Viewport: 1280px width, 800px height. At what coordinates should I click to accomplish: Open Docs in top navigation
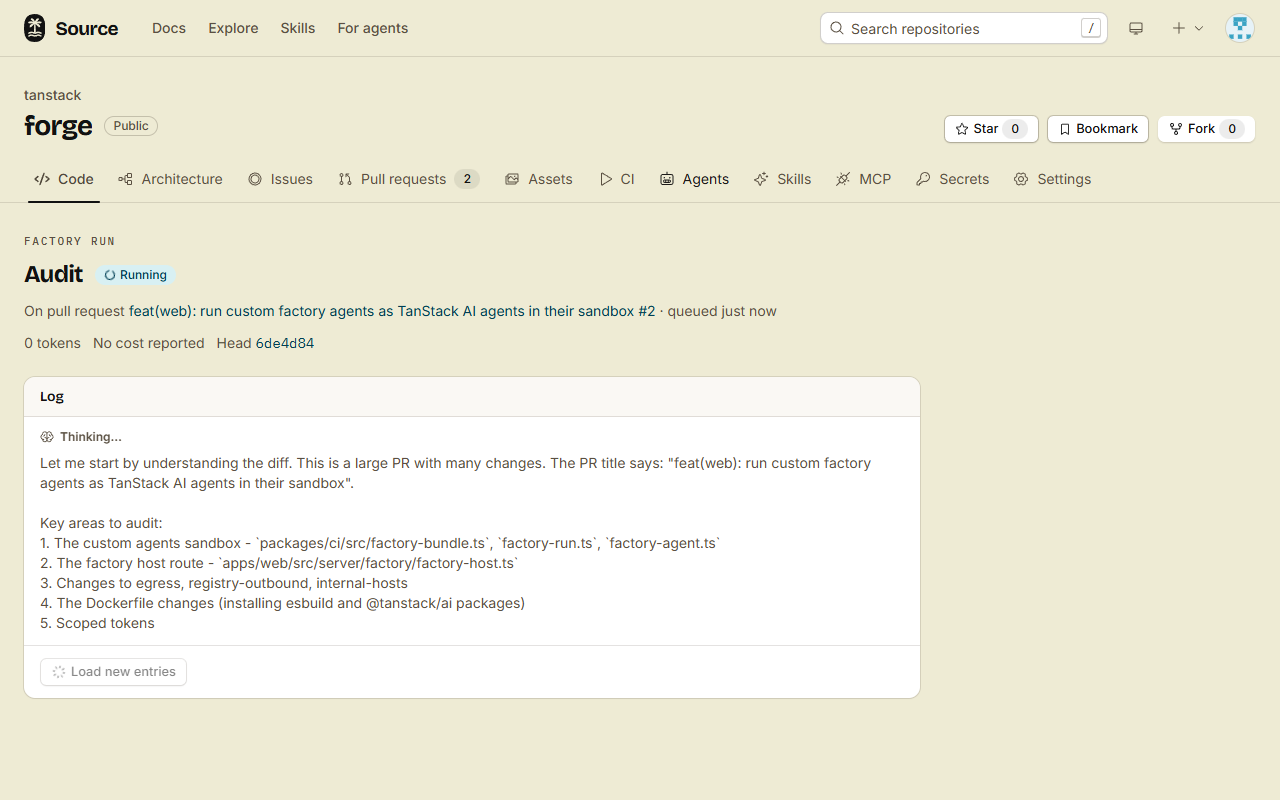[169, 28]
